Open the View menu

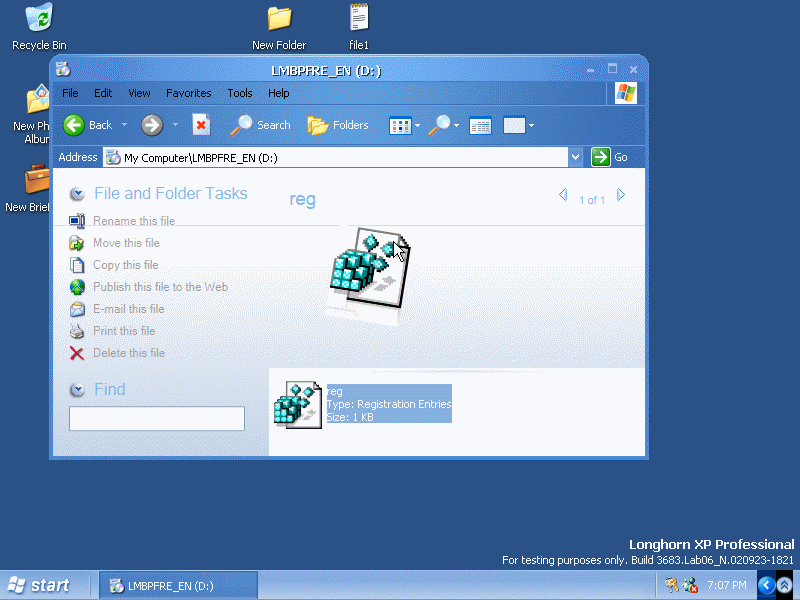click(139, 93)
